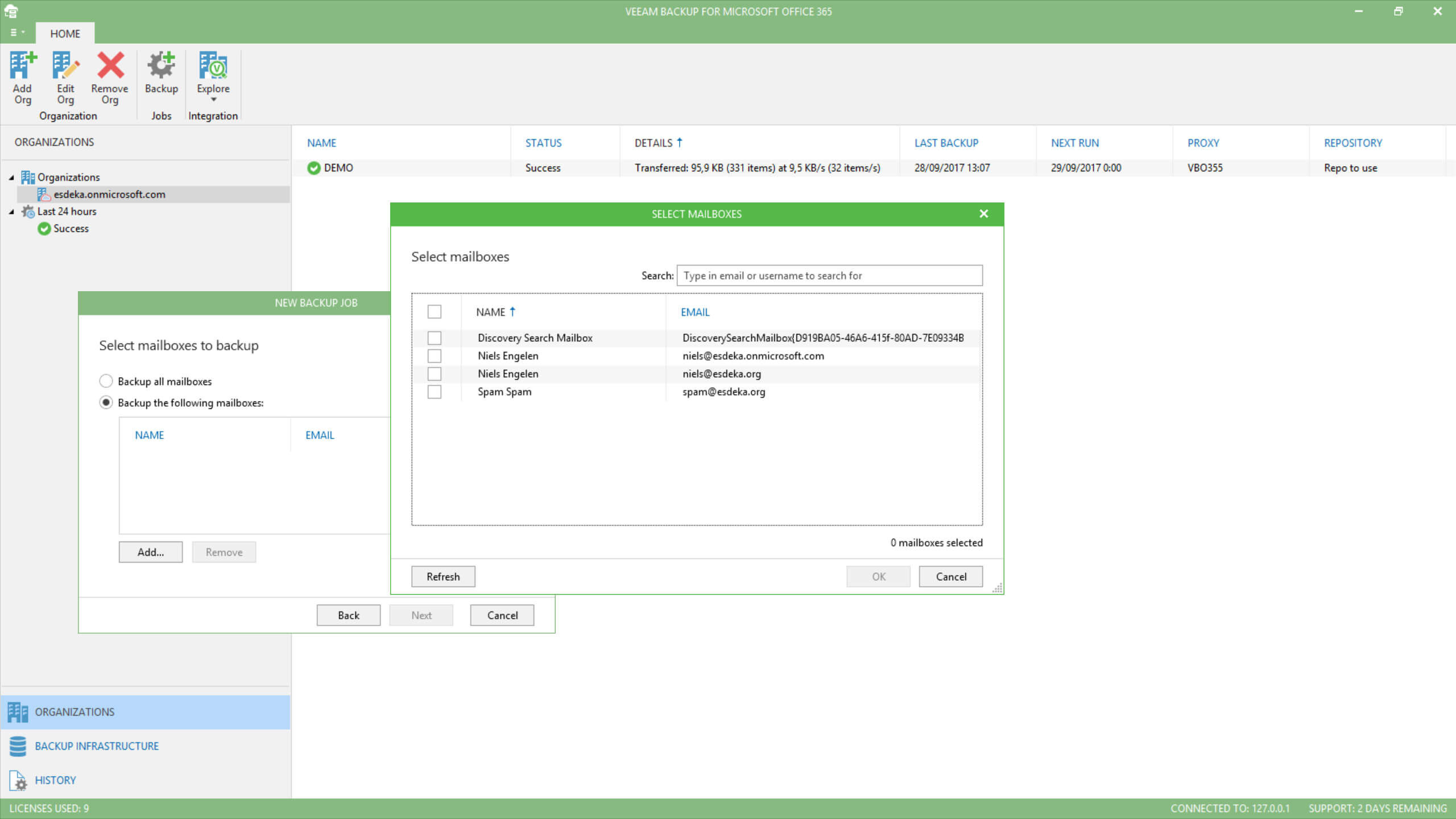Collapse the Organizations tree node

tap(11, 177)
